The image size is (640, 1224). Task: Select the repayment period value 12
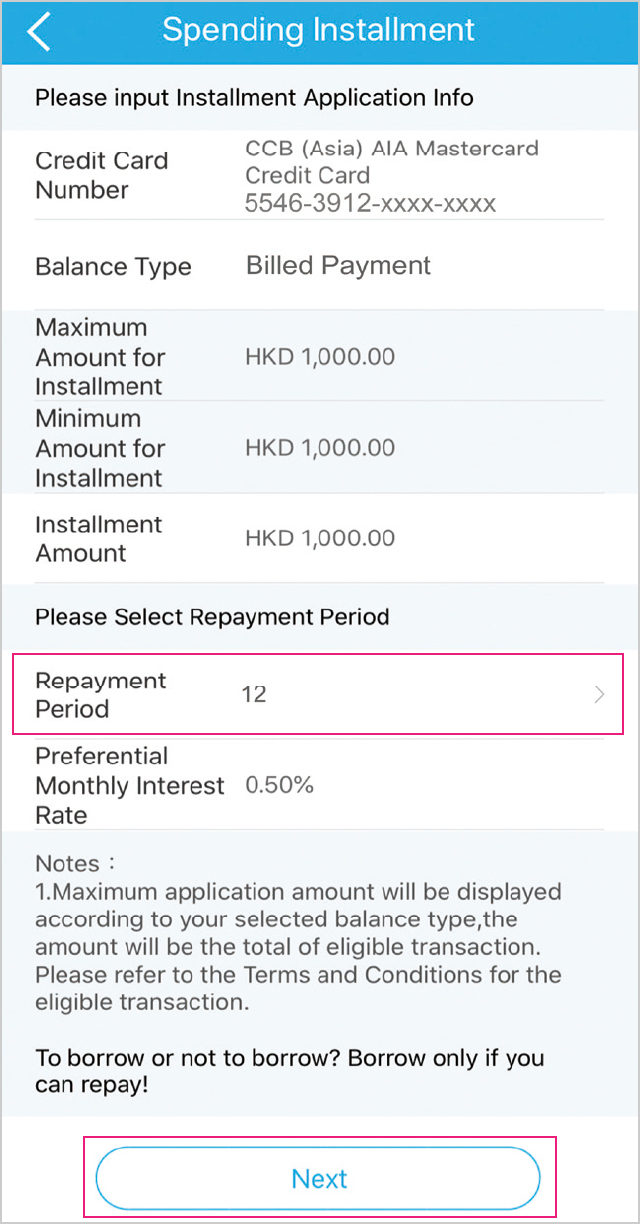point(254,694)
